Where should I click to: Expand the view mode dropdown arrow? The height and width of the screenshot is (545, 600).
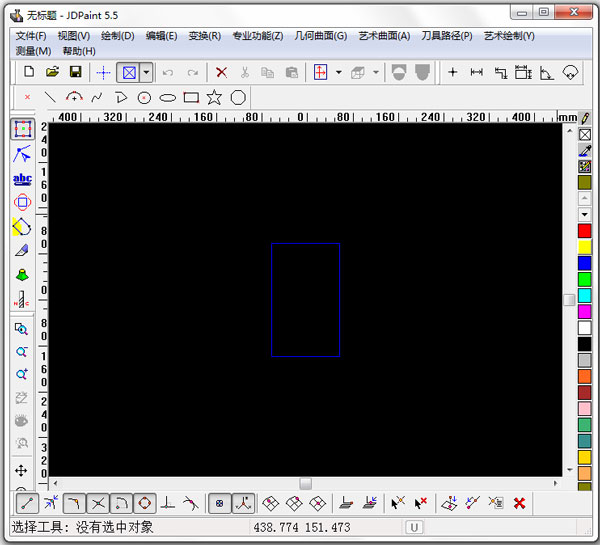pyautogui.click(x=147, y=72)
